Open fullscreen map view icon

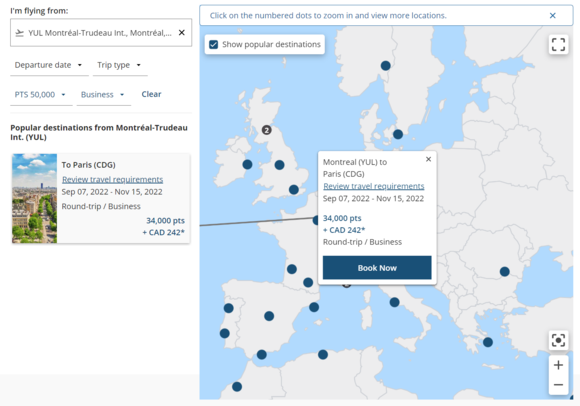(x=558, y=45)
